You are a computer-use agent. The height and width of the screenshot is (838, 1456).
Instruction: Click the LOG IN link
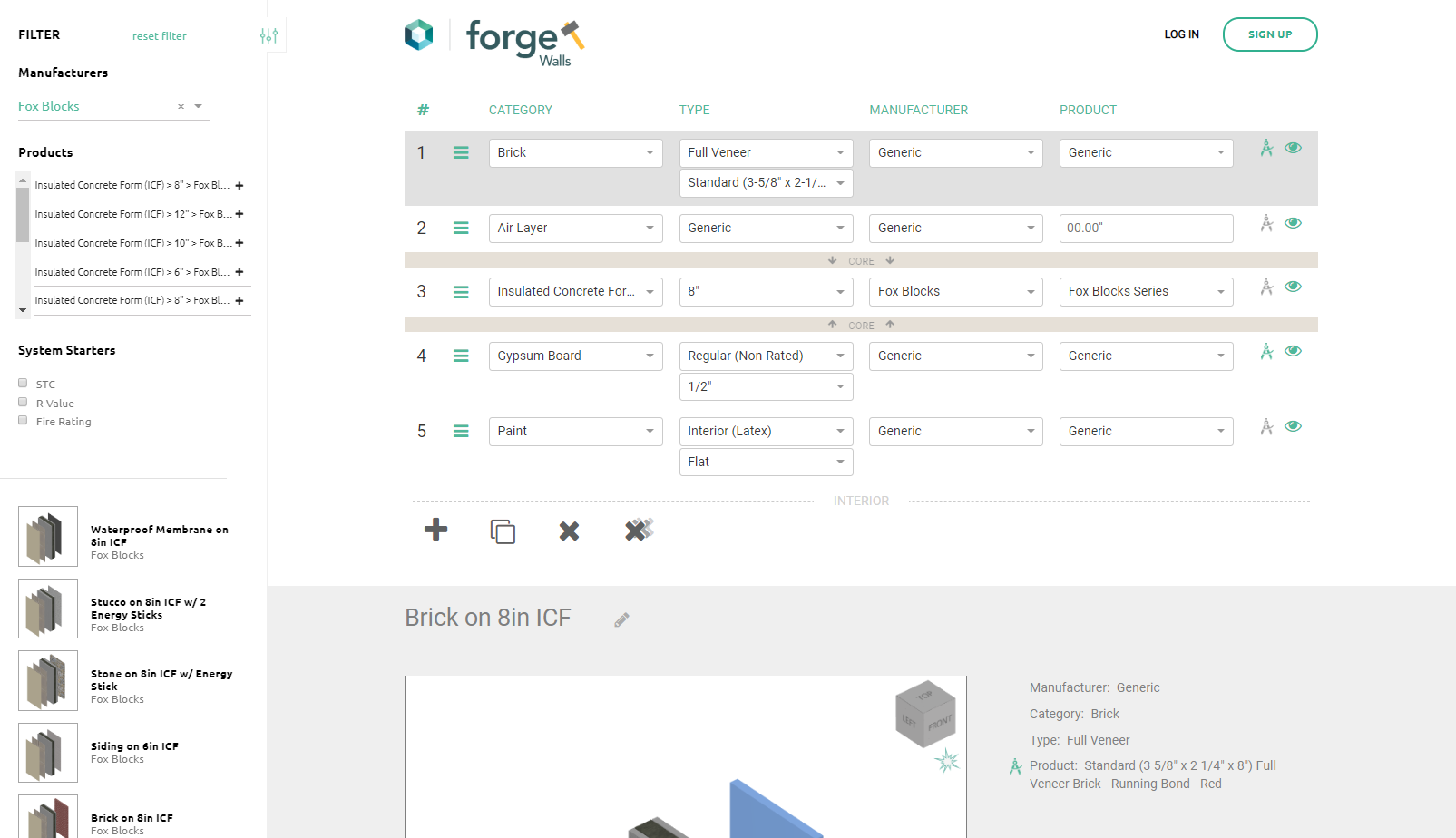[x=1182, y=34]
